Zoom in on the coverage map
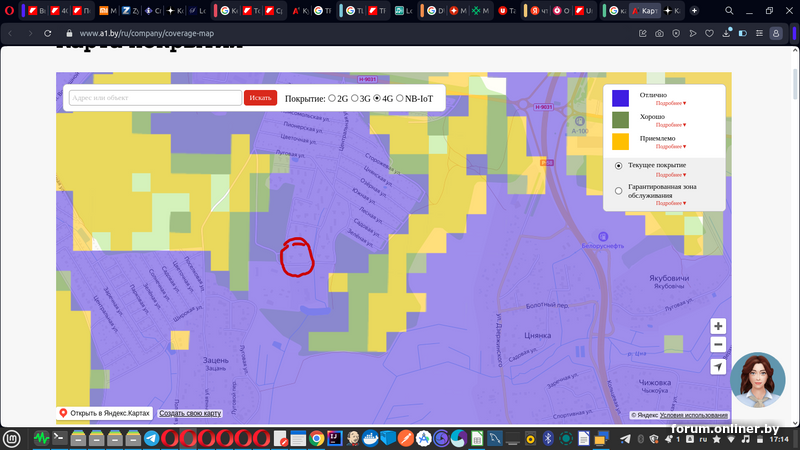Image resolution: width=800 pixels, height=450 pixels. [718, 326]
